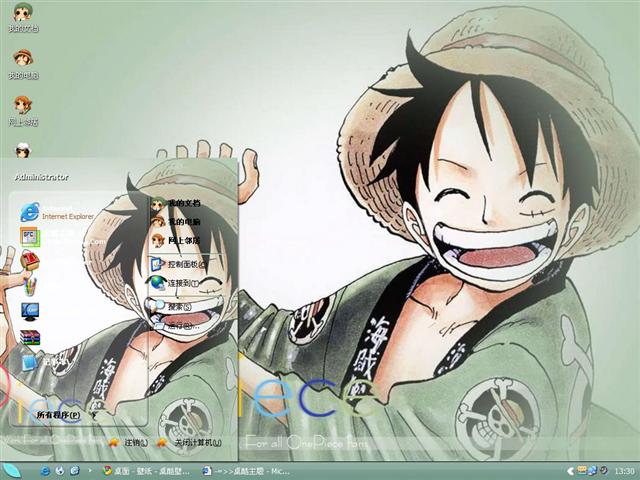Open 网上邻居 in Start menu right column
This screenshot has width=640, height=480.
176,241
